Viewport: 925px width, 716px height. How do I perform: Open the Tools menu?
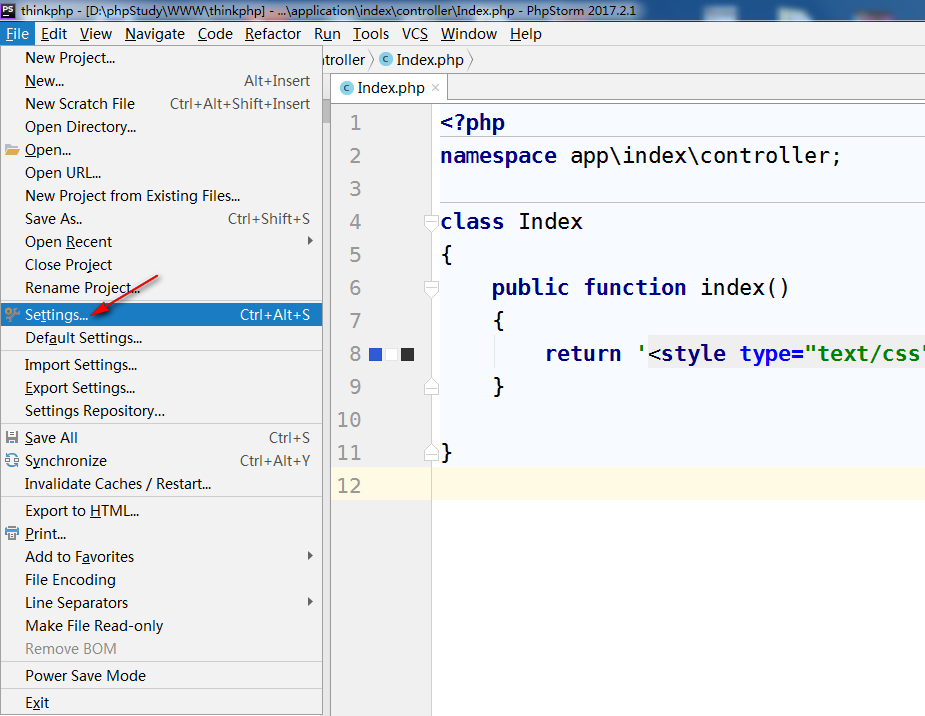pyautogui.click(x=370, y=34)
